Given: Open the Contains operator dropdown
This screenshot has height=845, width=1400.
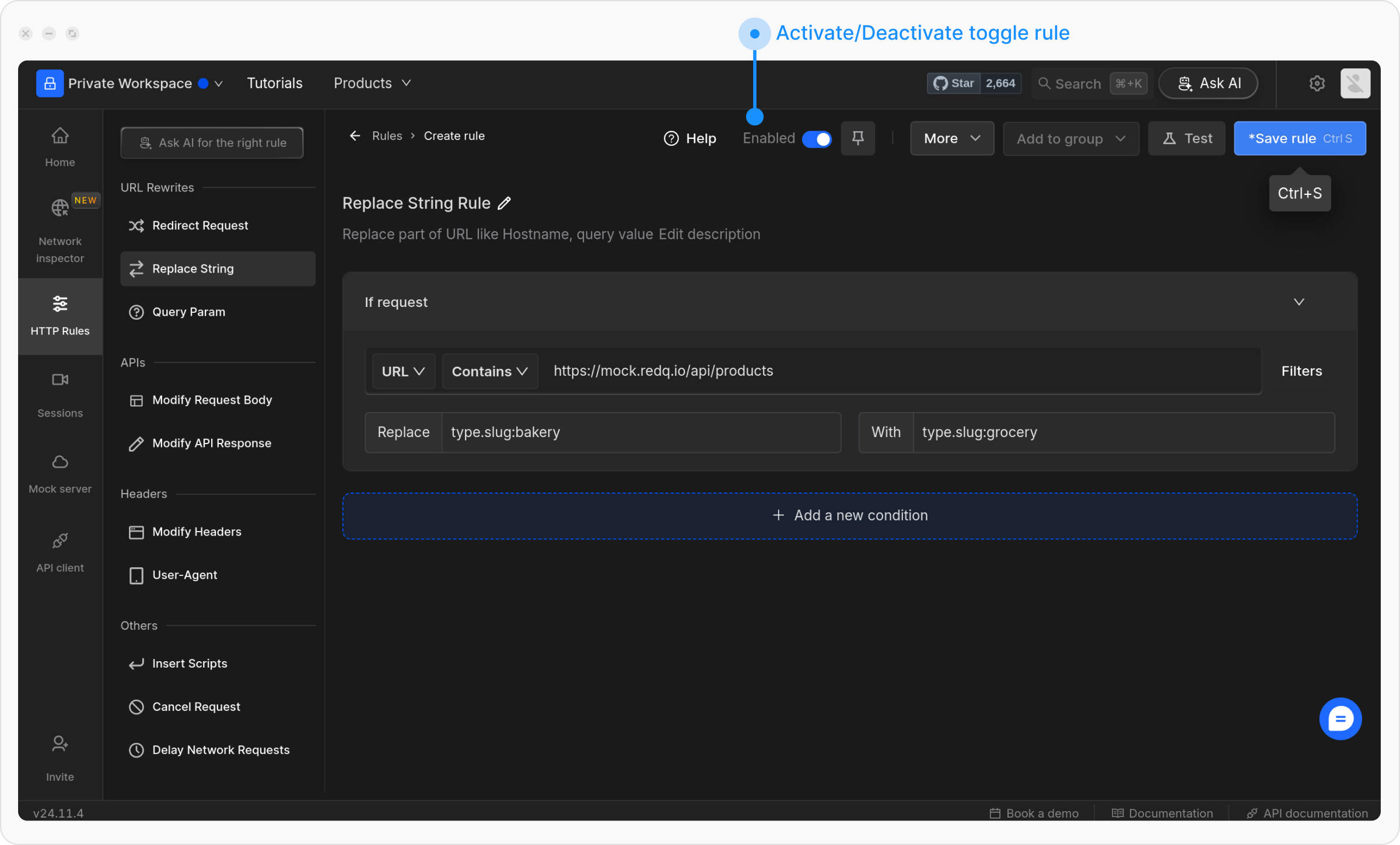Looking at the screenshot, I should point(489,371).
